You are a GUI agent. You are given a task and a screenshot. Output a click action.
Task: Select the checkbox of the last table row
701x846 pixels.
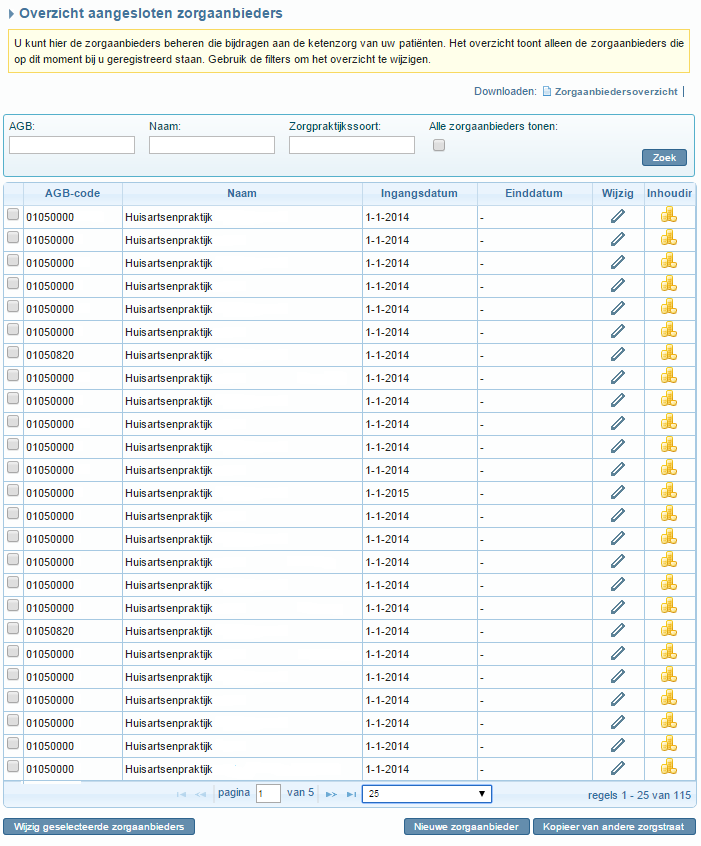13,767
